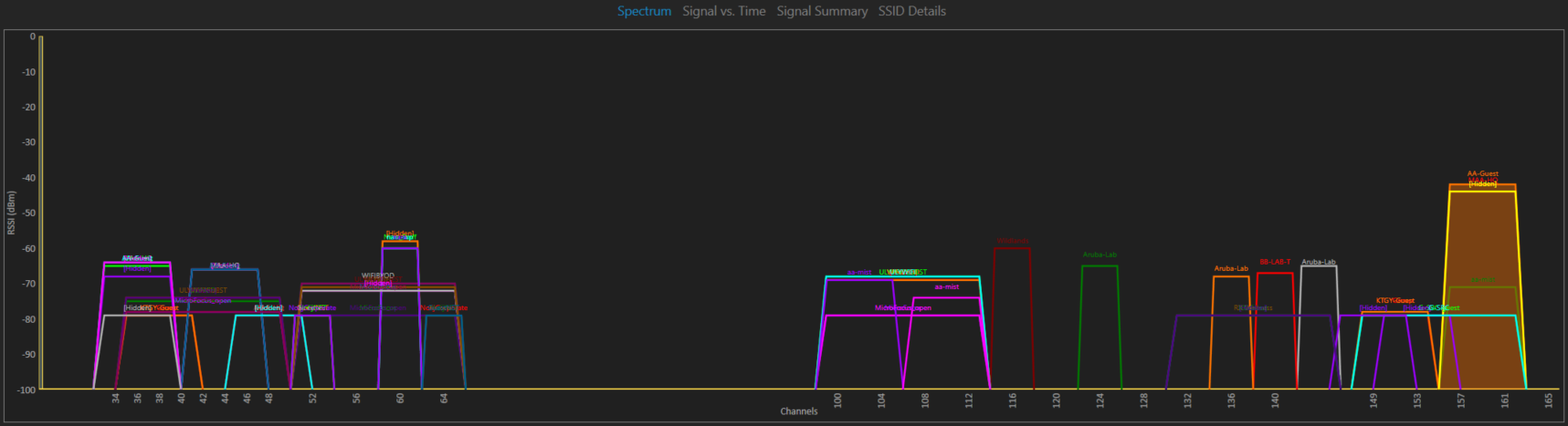The image size is (1568, 426).
Task: Select the AA-Guest signal label
Action: point(1483,173)
